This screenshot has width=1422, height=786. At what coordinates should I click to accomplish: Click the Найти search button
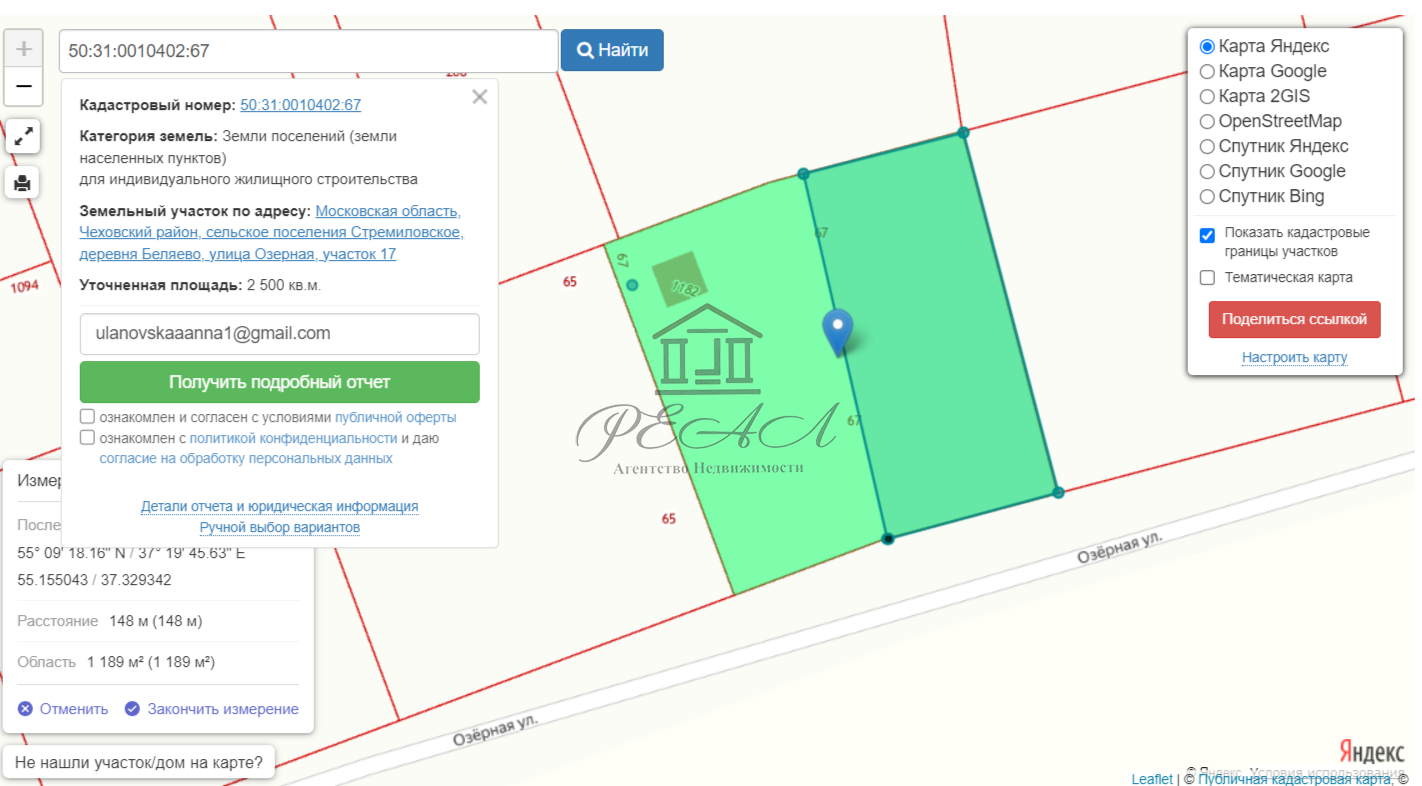pos(612,50)
